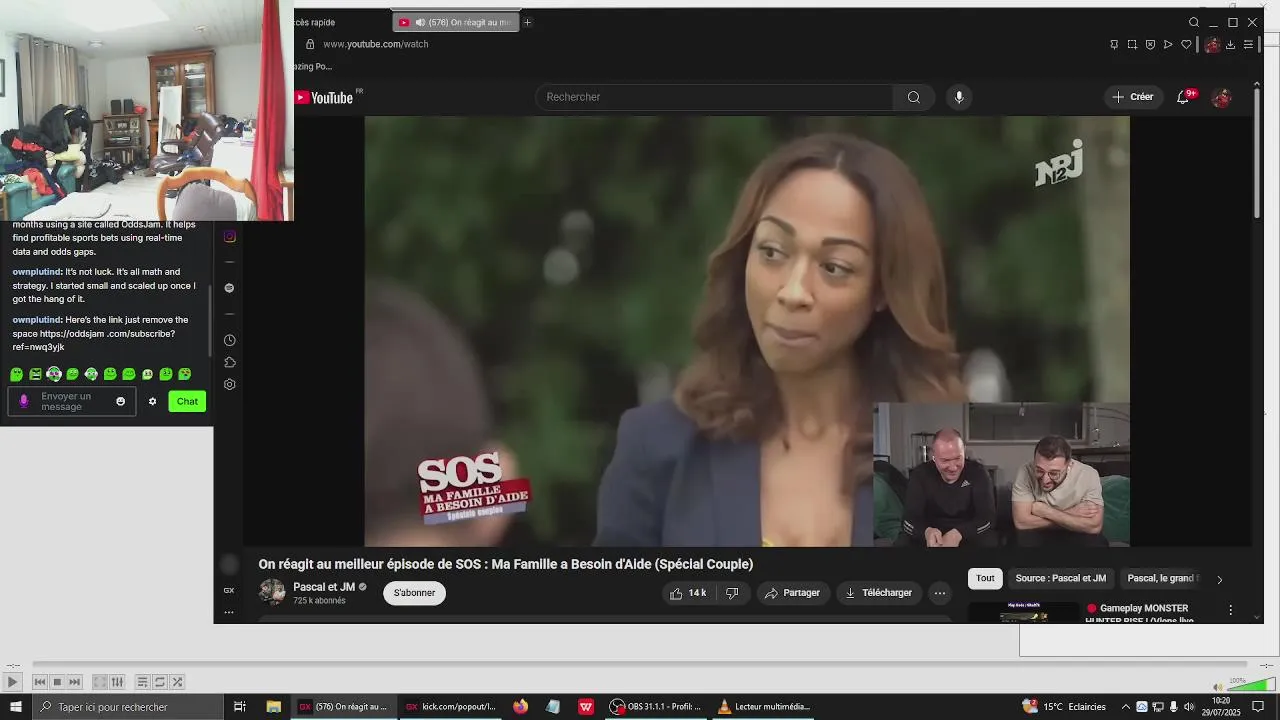The height and width of the screenshot is (720, 1280).
Task: Open sidebar settings gear icon
Action: click(229, 384)
